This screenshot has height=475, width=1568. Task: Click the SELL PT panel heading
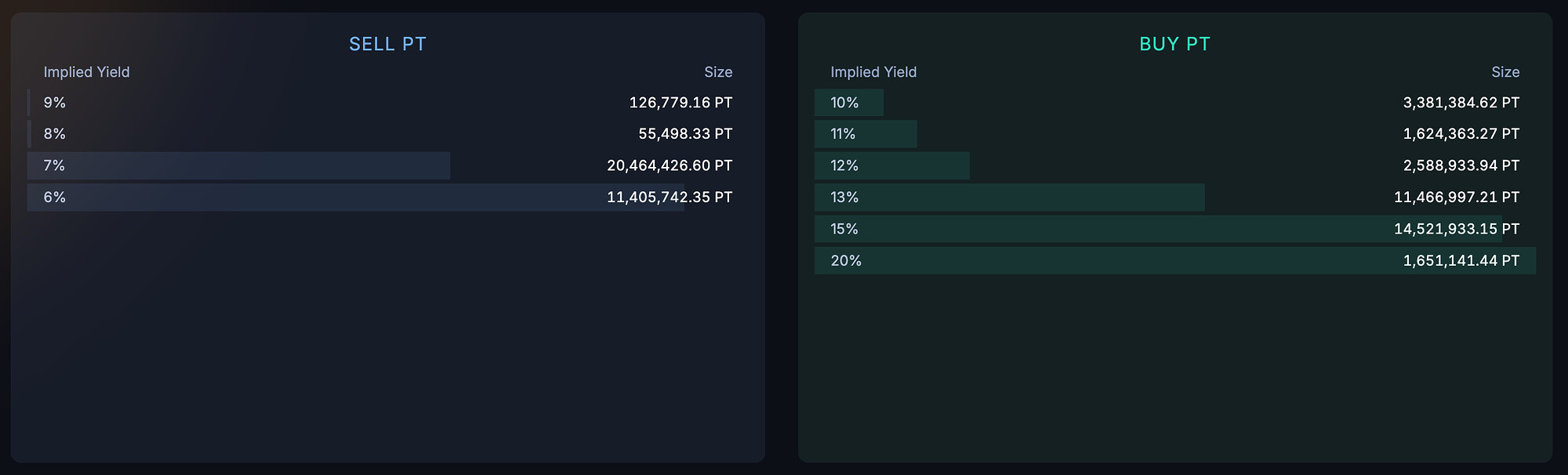[387, 44]
